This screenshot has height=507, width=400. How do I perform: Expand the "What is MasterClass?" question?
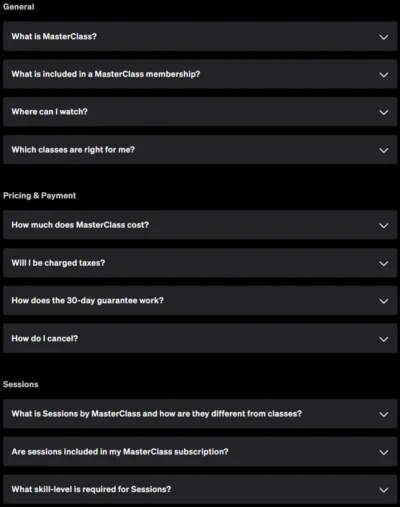[200, 36]
